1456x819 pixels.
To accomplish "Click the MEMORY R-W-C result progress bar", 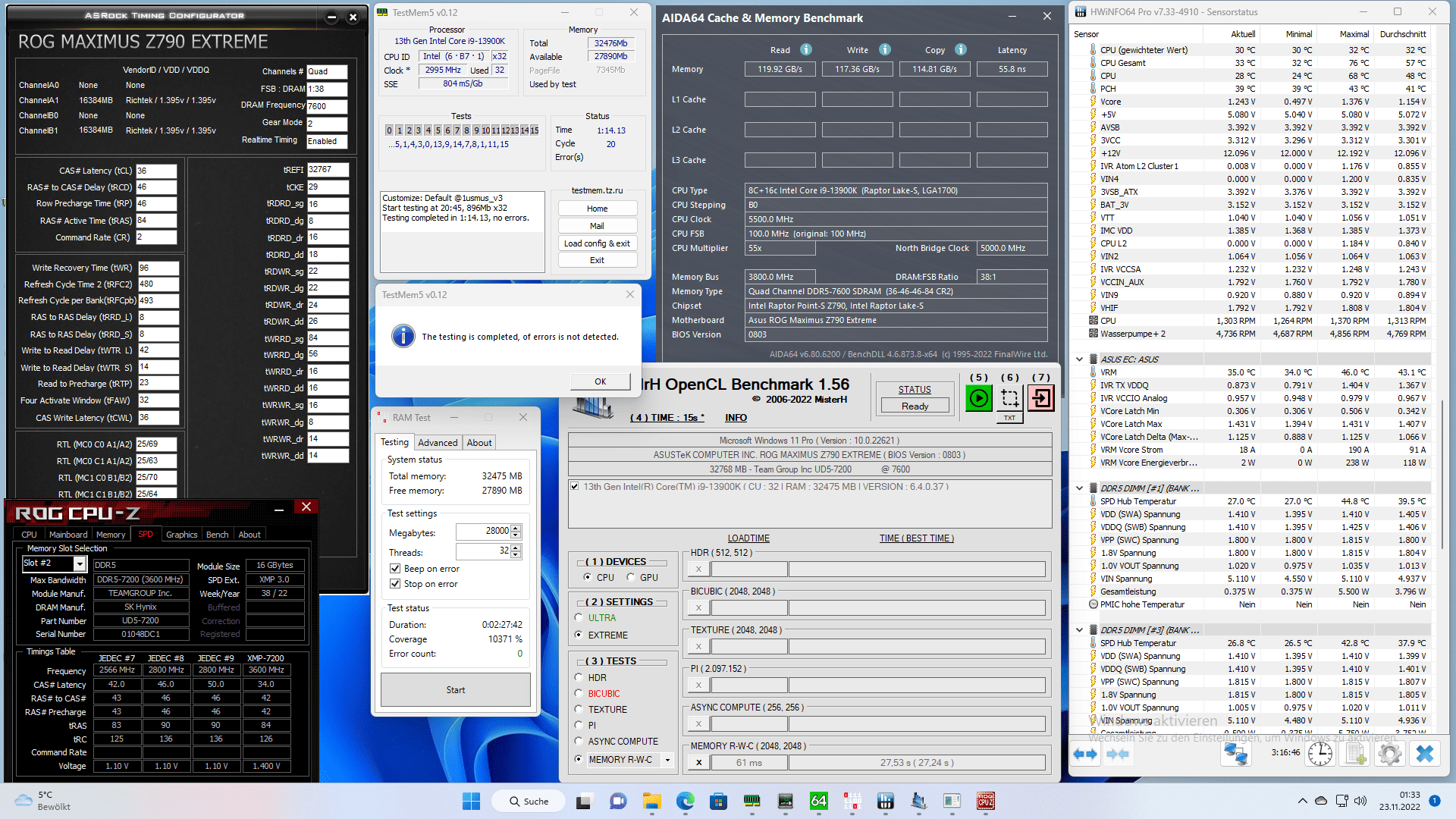I will 917,763.
